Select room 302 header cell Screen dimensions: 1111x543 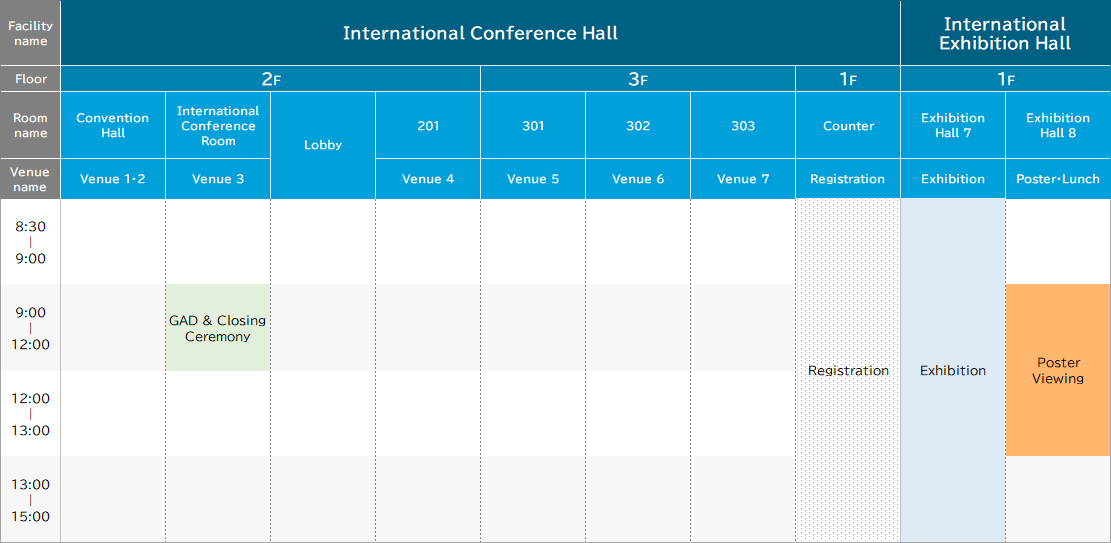pyautogui.click(x=638, y=125)
